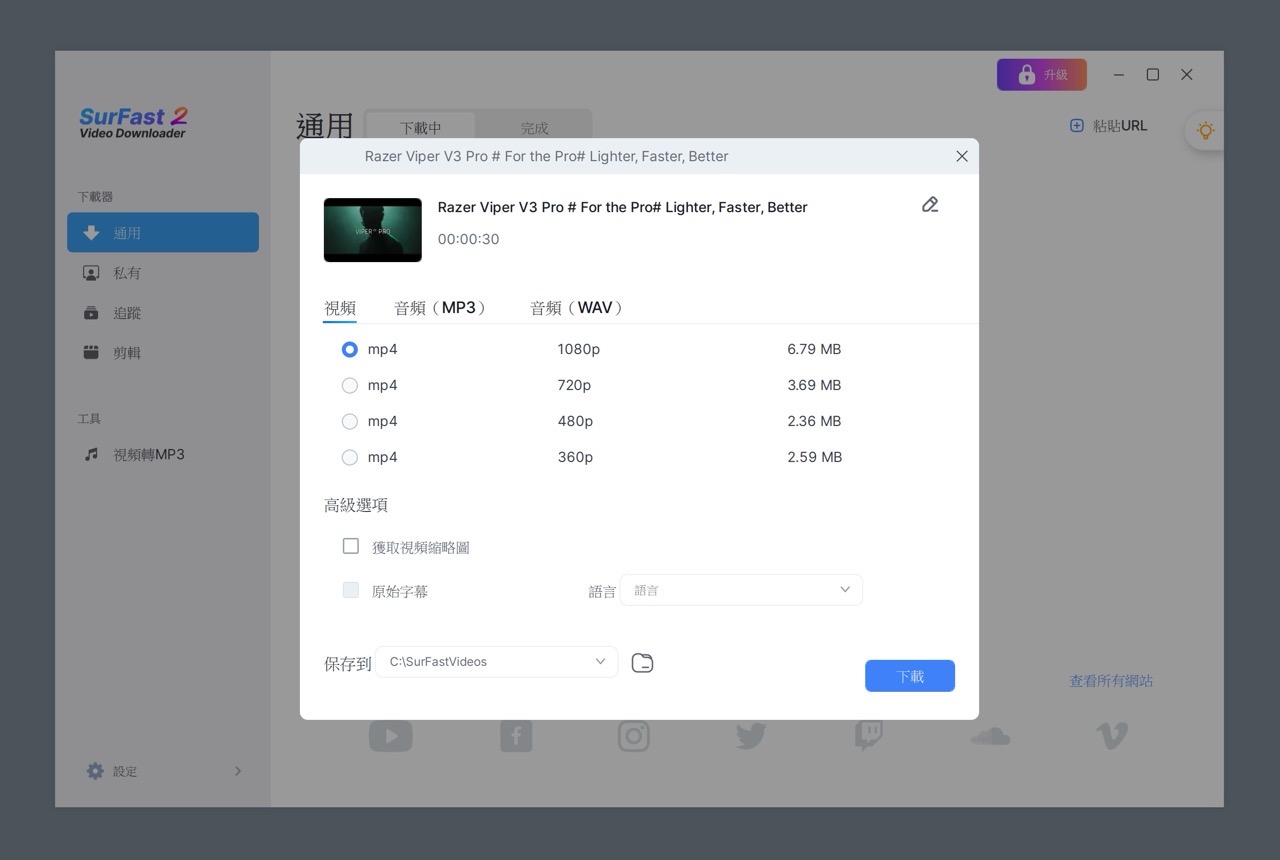Switch to the 音頻（WAV）tab
This screenshot has height=860, width=1280.
578,308
